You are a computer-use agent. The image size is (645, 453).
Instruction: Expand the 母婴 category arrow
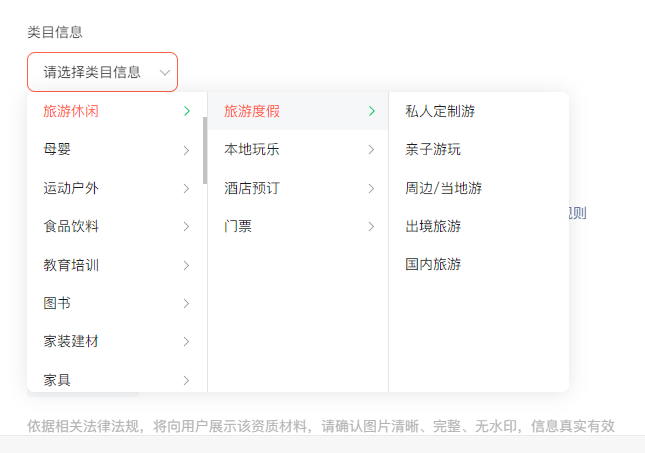(186, 150)
